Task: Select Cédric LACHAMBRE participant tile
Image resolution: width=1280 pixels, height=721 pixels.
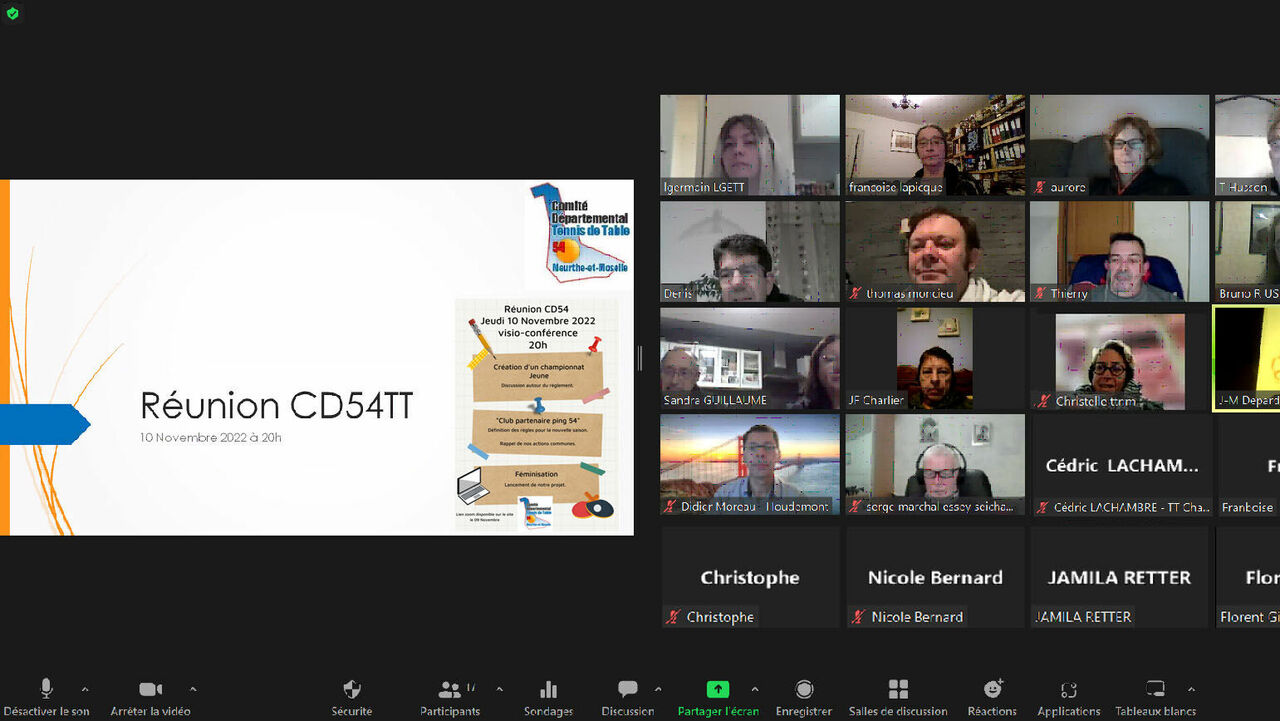Action: (x=1120, y=465)
